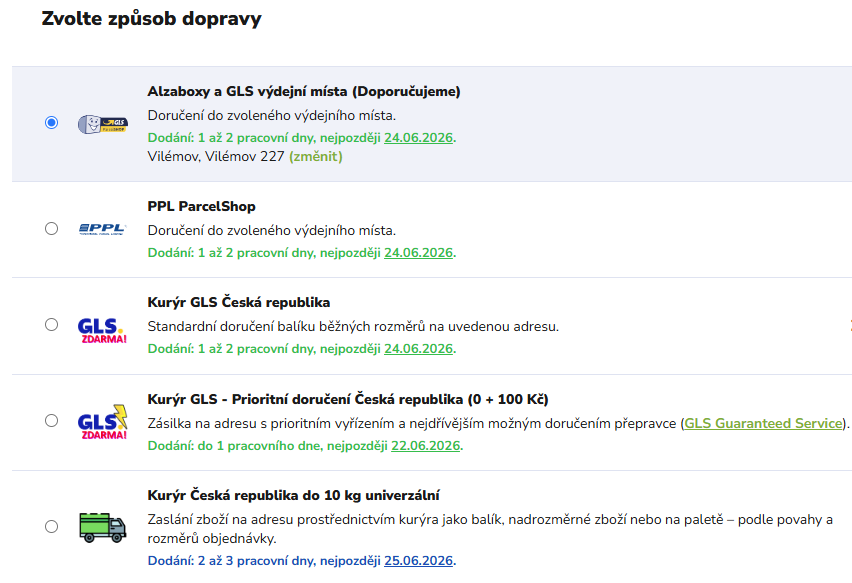Click the PPL logo icon

pyautogui.click(x=103, y=229)
